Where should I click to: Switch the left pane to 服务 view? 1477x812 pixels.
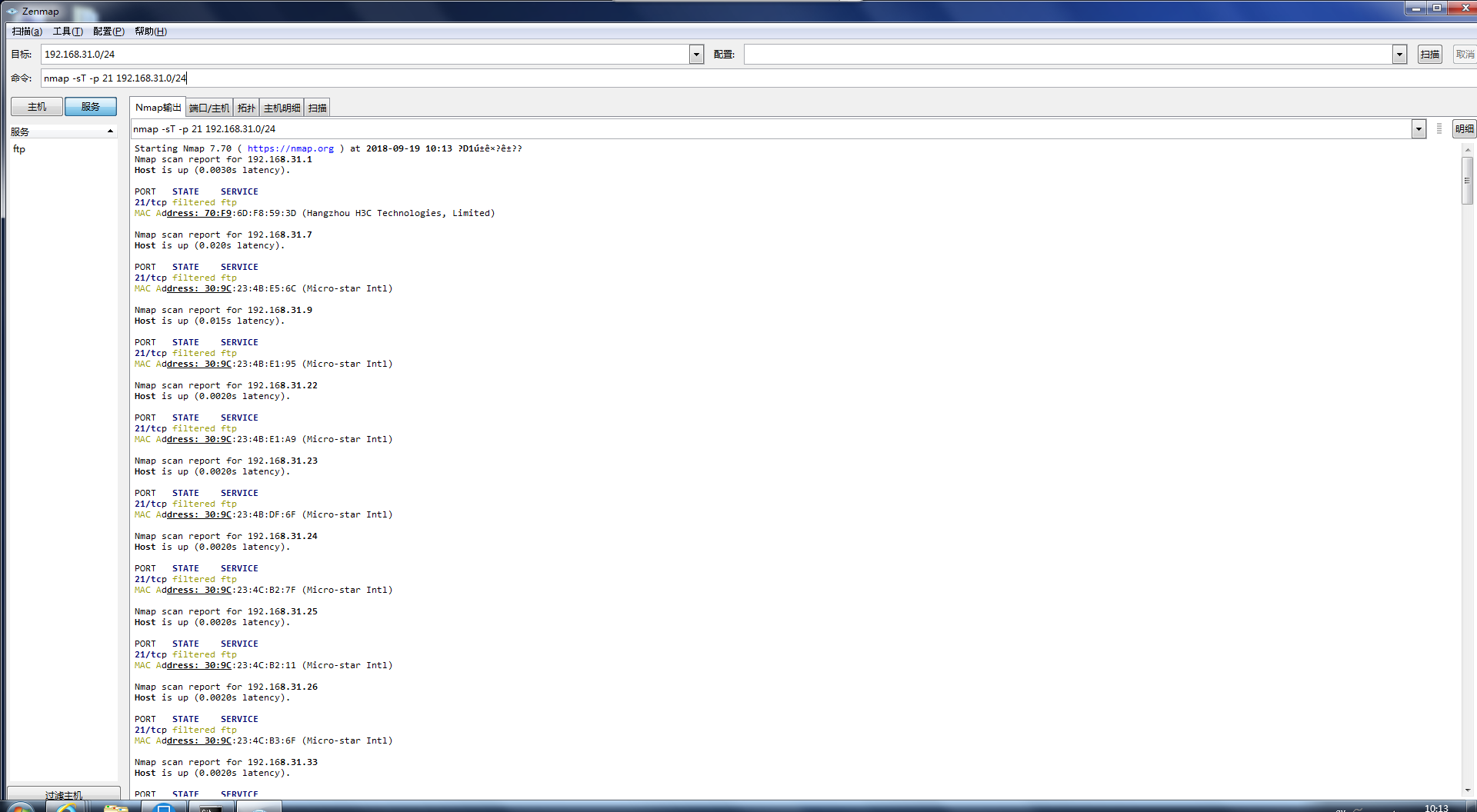pos(91,107)
